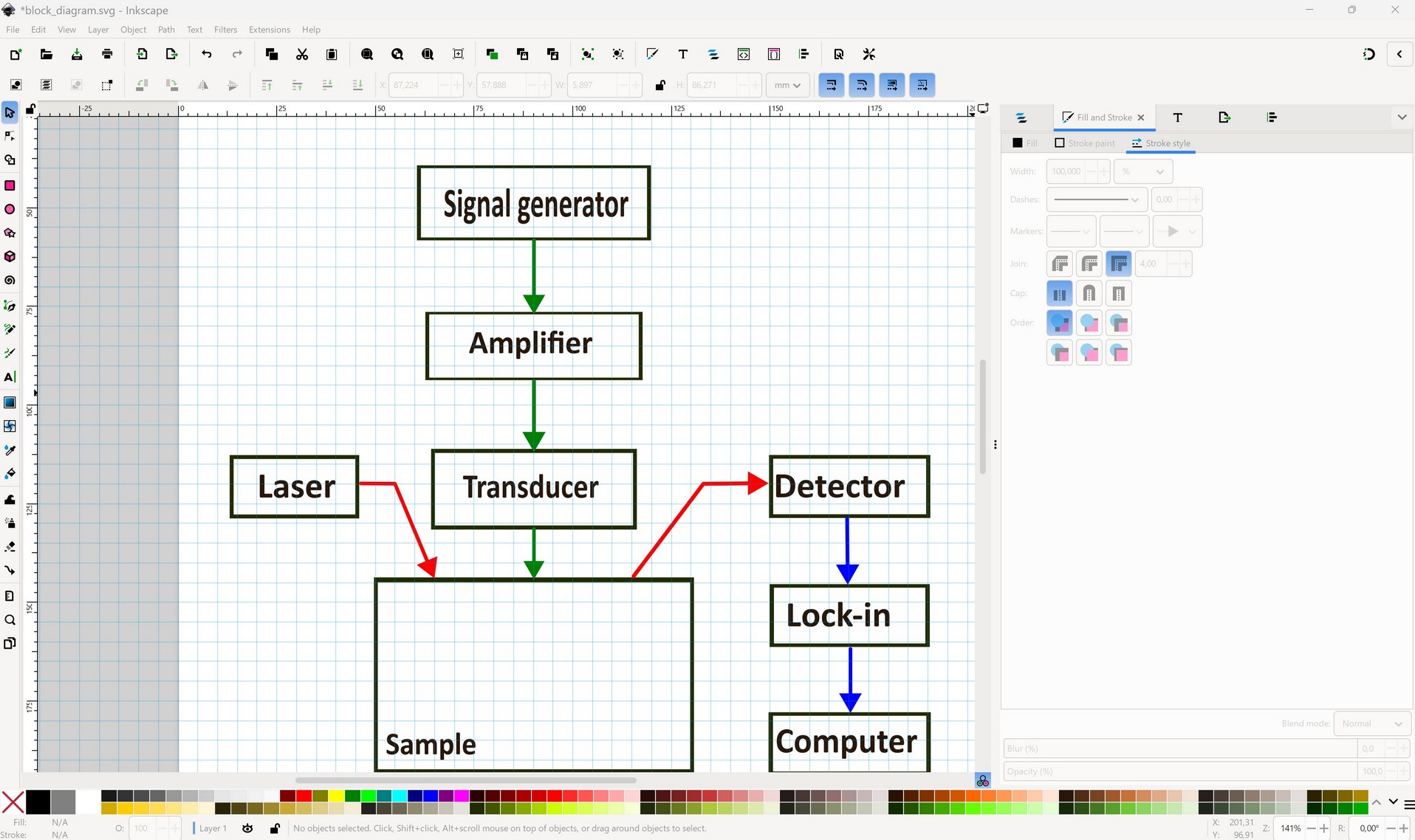Toggle scaling stroke width with objects
The width and height of the screenshot is (1415, 840).
[832, 85]
